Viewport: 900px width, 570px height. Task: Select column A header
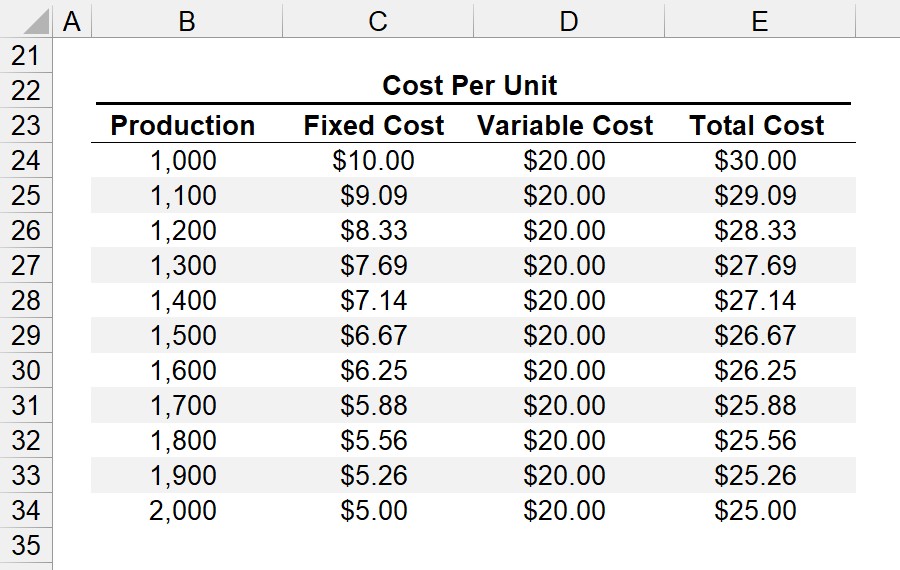(x=72, y=21)
